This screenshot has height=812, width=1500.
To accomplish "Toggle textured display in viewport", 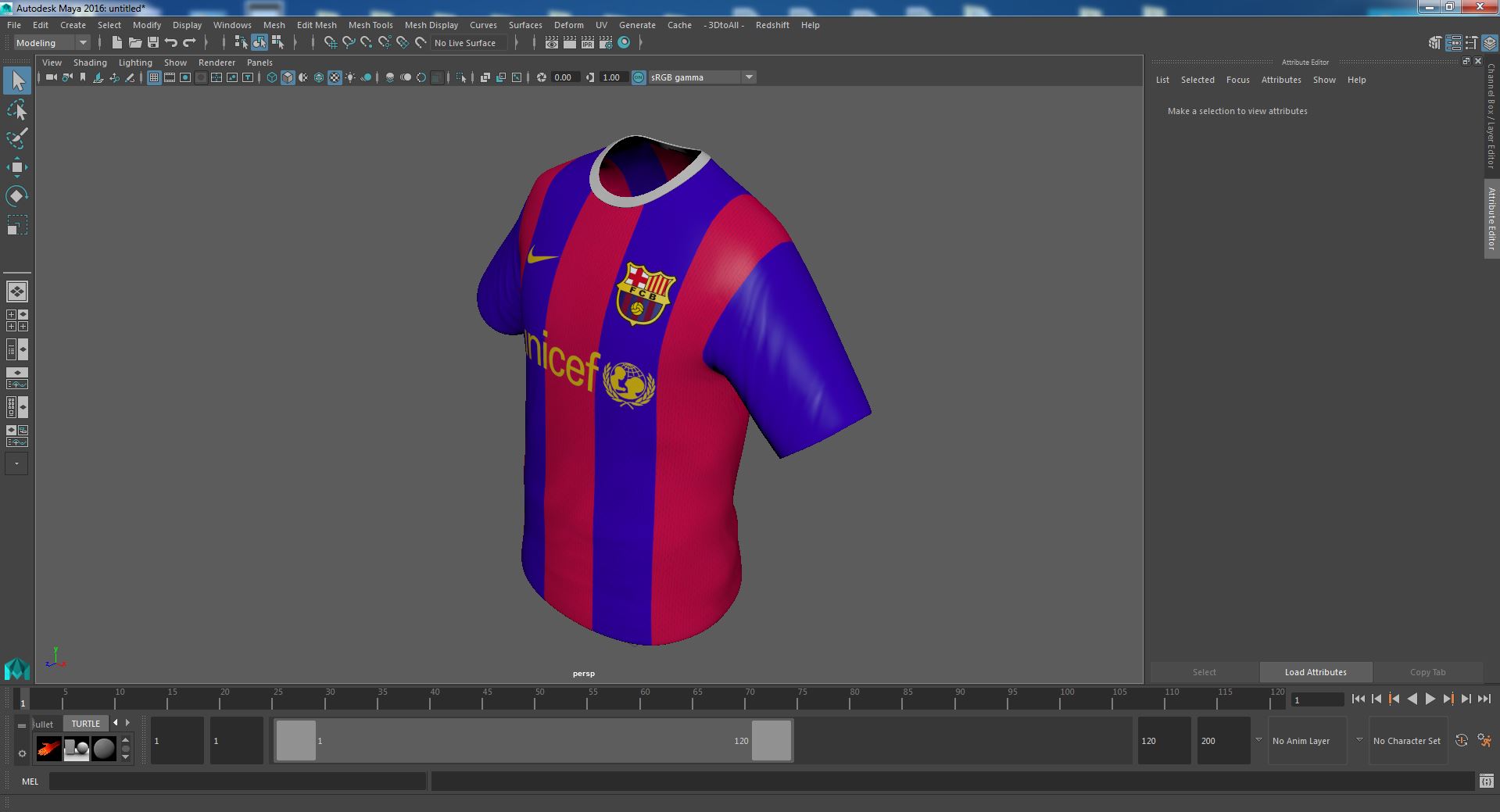I will [335, 77].
